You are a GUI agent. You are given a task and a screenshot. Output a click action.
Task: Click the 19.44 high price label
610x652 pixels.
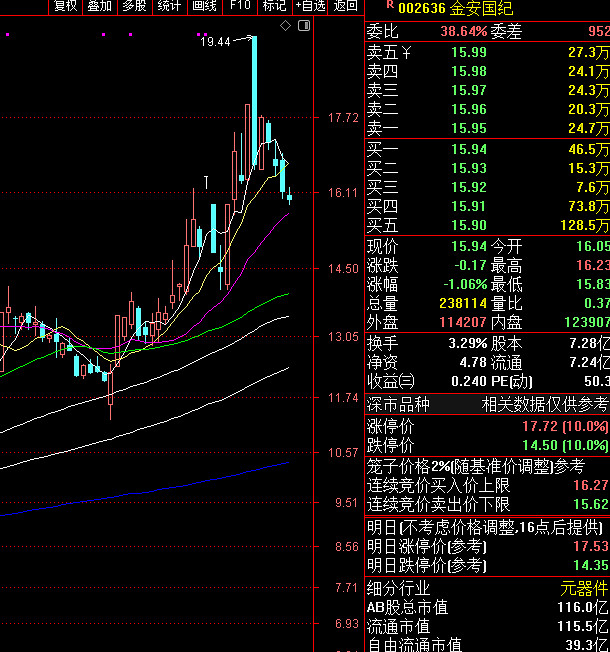(x=214, y=42)
